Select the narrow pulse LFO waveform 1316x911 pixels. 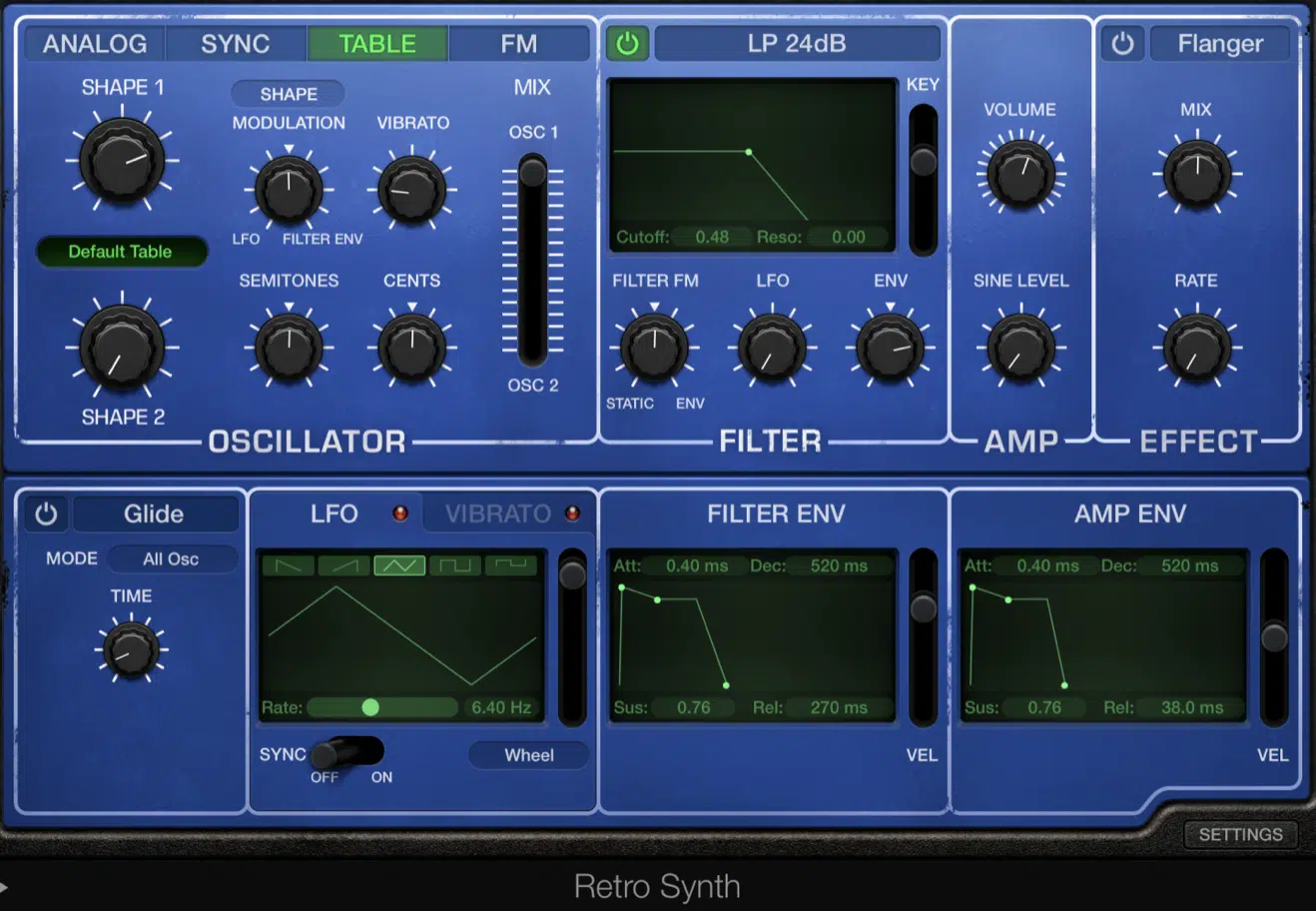(511, 565)
